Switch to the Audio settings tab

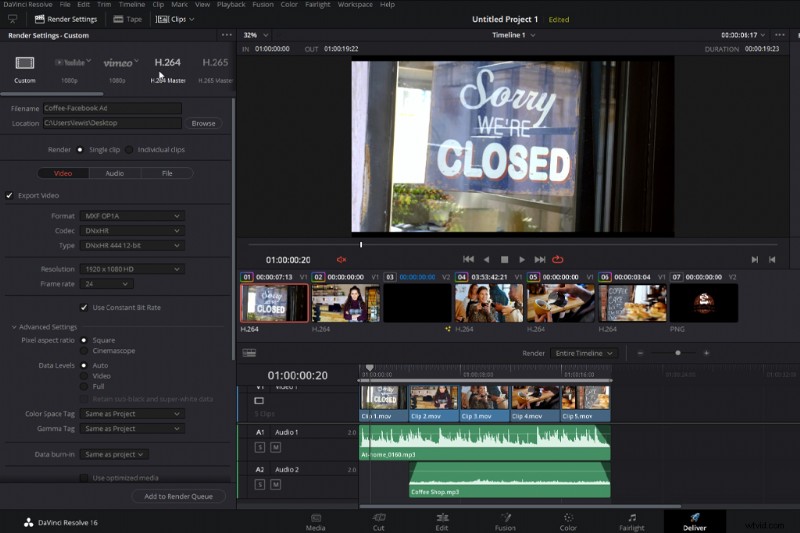click(115, 173)
